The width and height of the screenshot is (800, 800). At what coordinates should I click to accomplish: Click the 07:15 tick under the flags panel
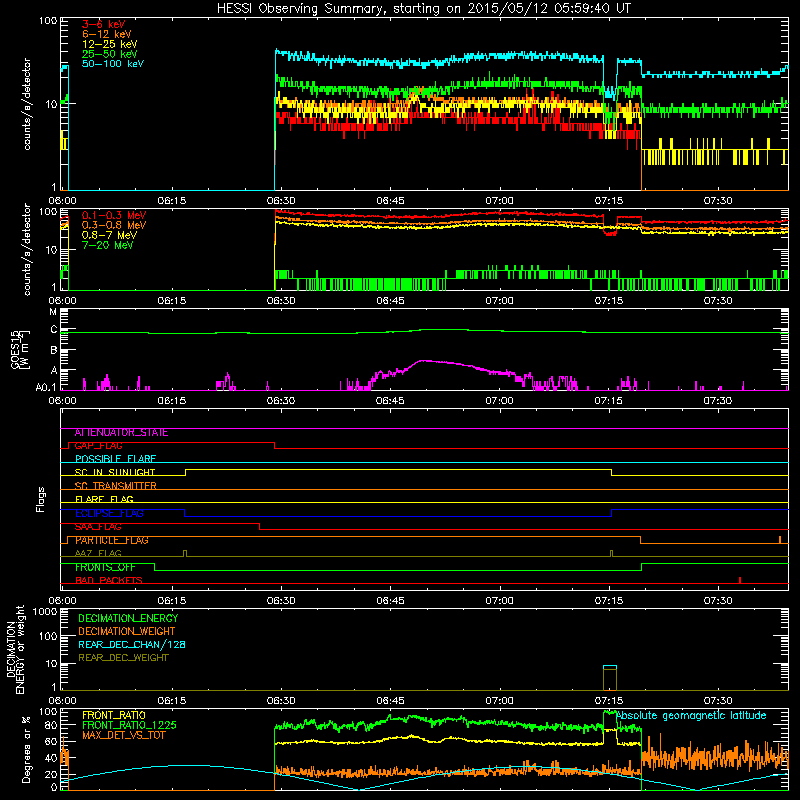[608, 601]
